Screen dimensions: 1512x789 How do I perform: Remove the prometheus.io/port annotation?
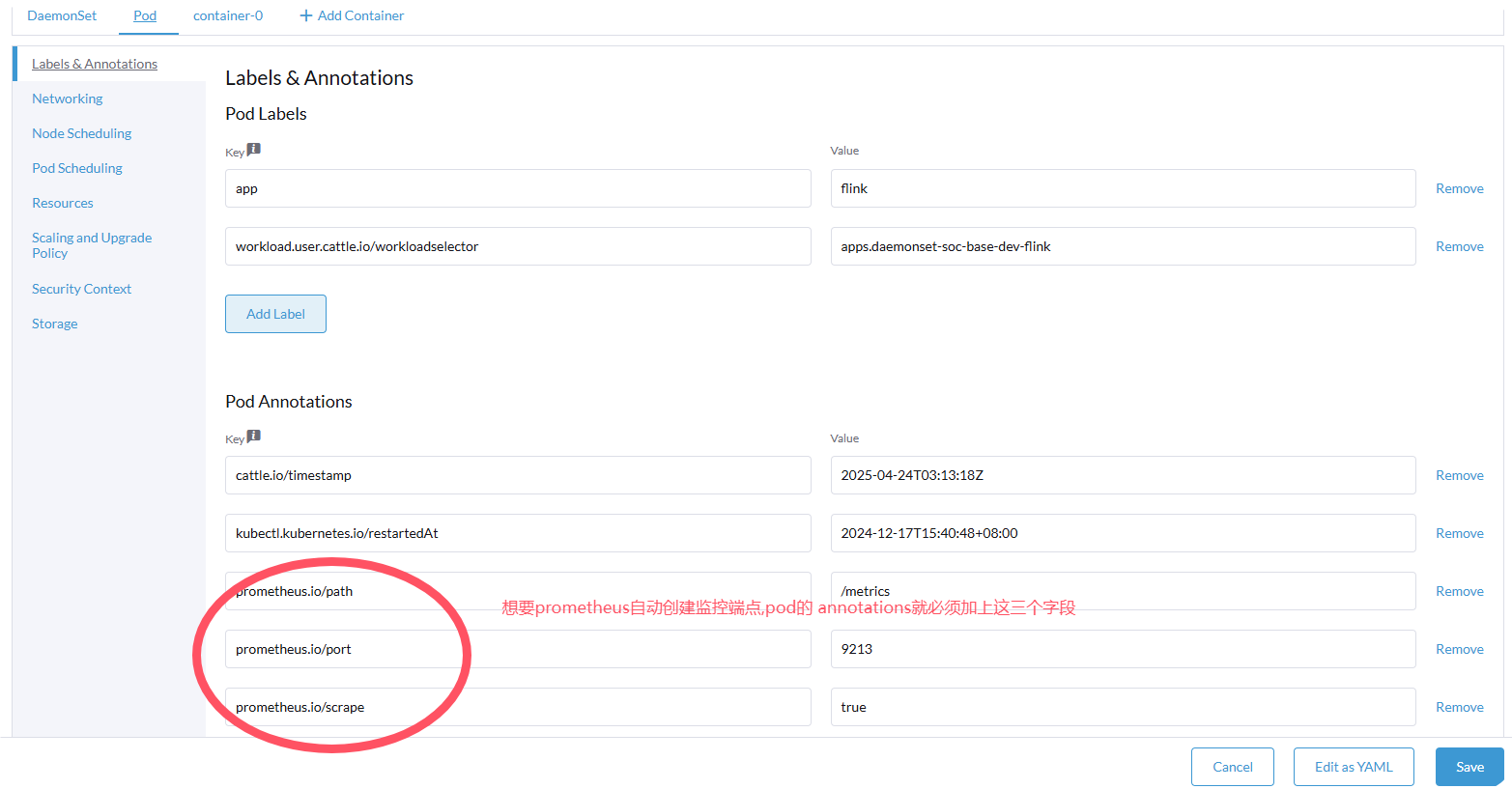click(x=1460, y=649)
